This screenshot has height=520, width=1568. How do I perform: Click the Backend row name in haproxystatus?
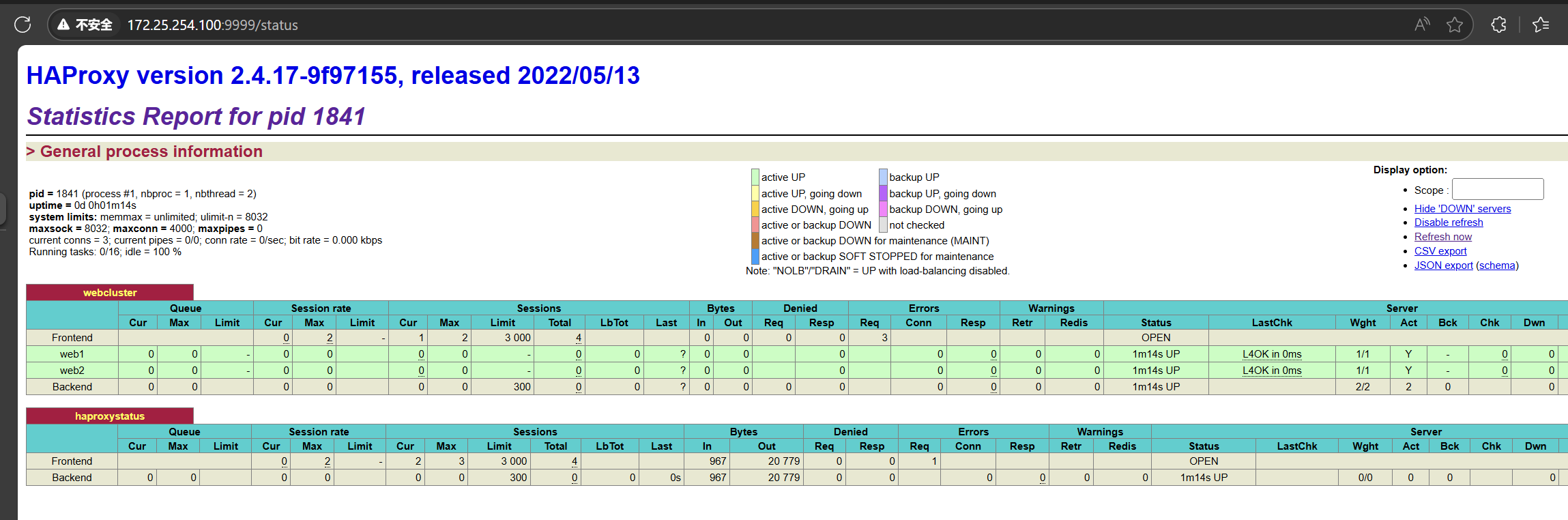click(72, 477)
